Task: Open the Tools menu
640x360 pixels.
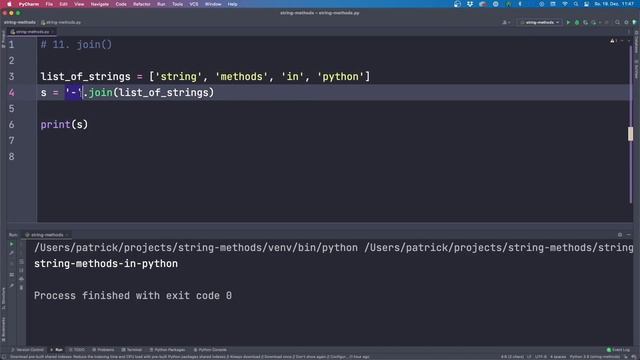Action: pos(177,4)
